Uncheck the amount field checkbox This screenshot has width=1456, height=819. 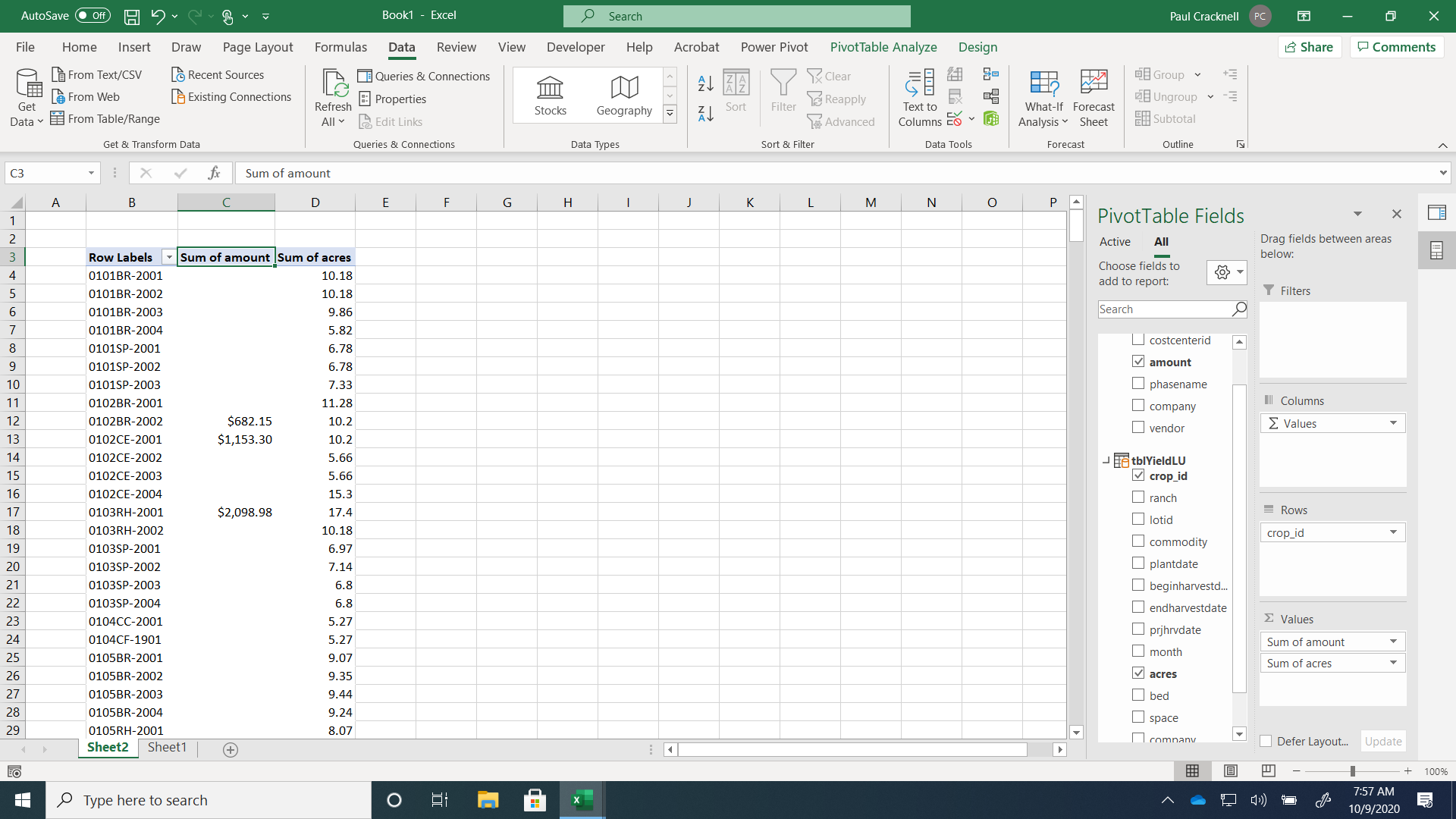pyautogui.click(x=1138, y=362)
